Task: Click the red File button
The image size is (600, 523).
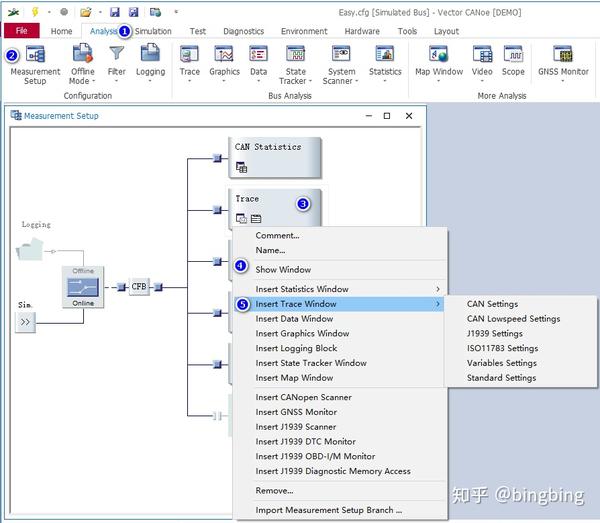Action: tap(21, 31)
